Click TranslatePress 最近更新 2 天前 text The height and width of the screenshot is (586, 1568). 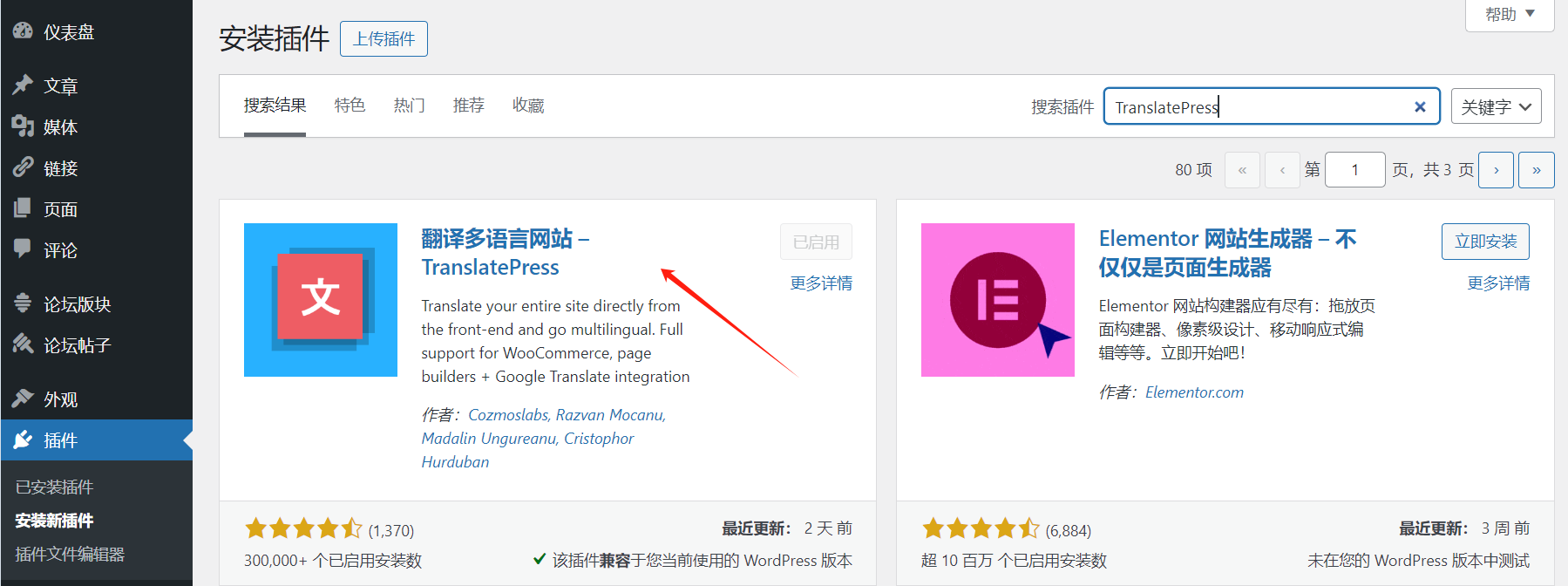(x=787, y=528)
